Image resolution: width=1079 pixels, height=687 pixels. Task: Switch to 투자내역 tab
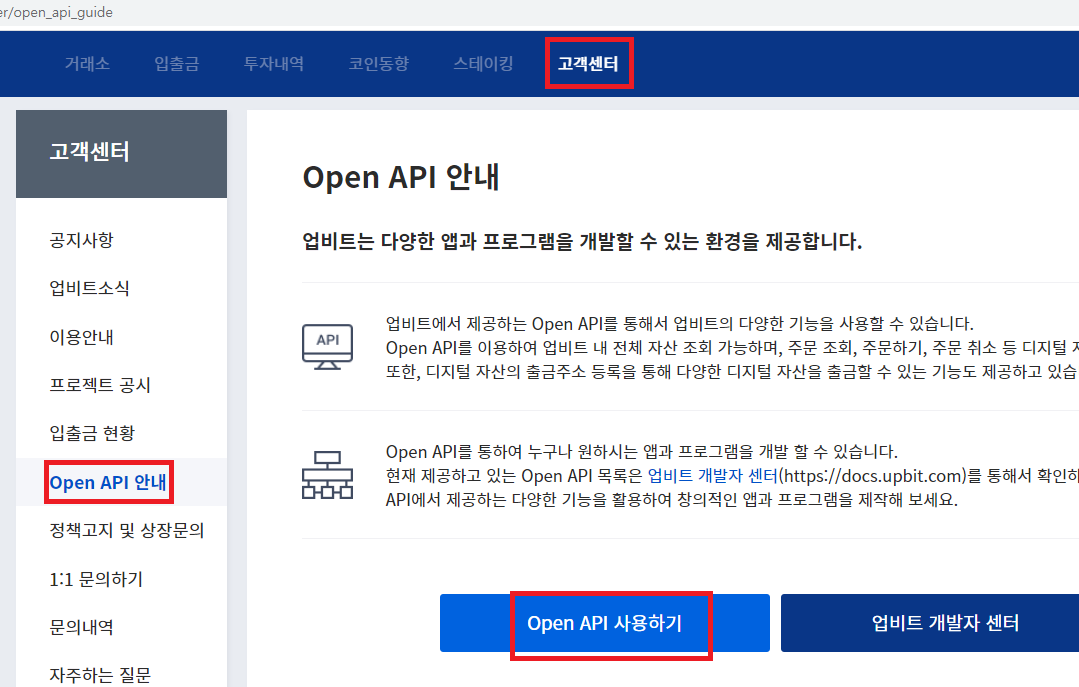point(274,64)
